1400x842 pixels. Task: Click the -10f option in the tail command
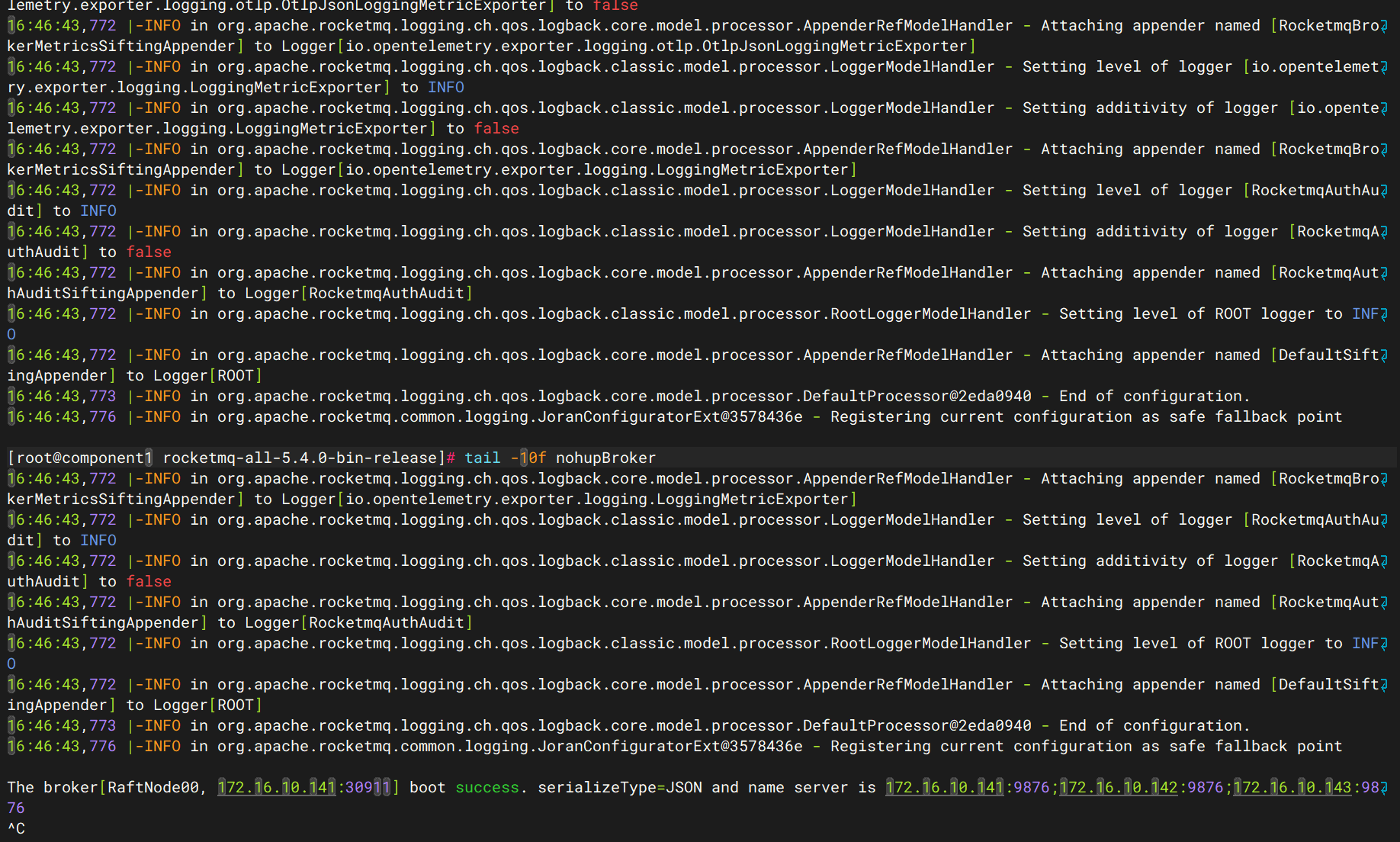click(528, 458)
